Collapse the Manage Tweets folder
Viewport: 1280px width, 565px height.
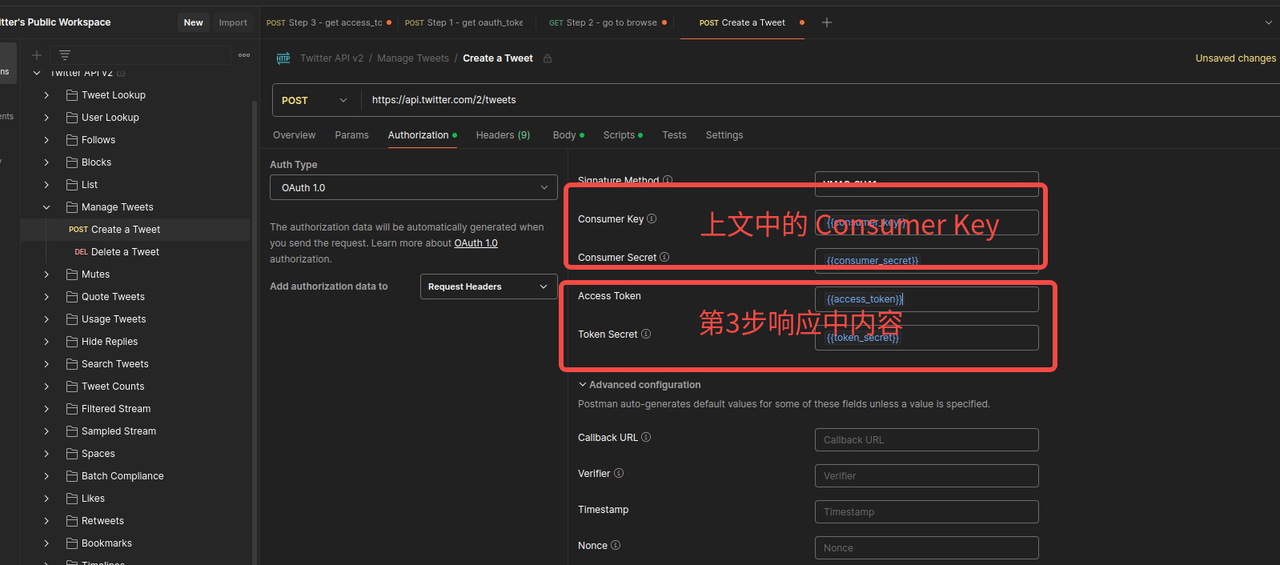point(46,207)
